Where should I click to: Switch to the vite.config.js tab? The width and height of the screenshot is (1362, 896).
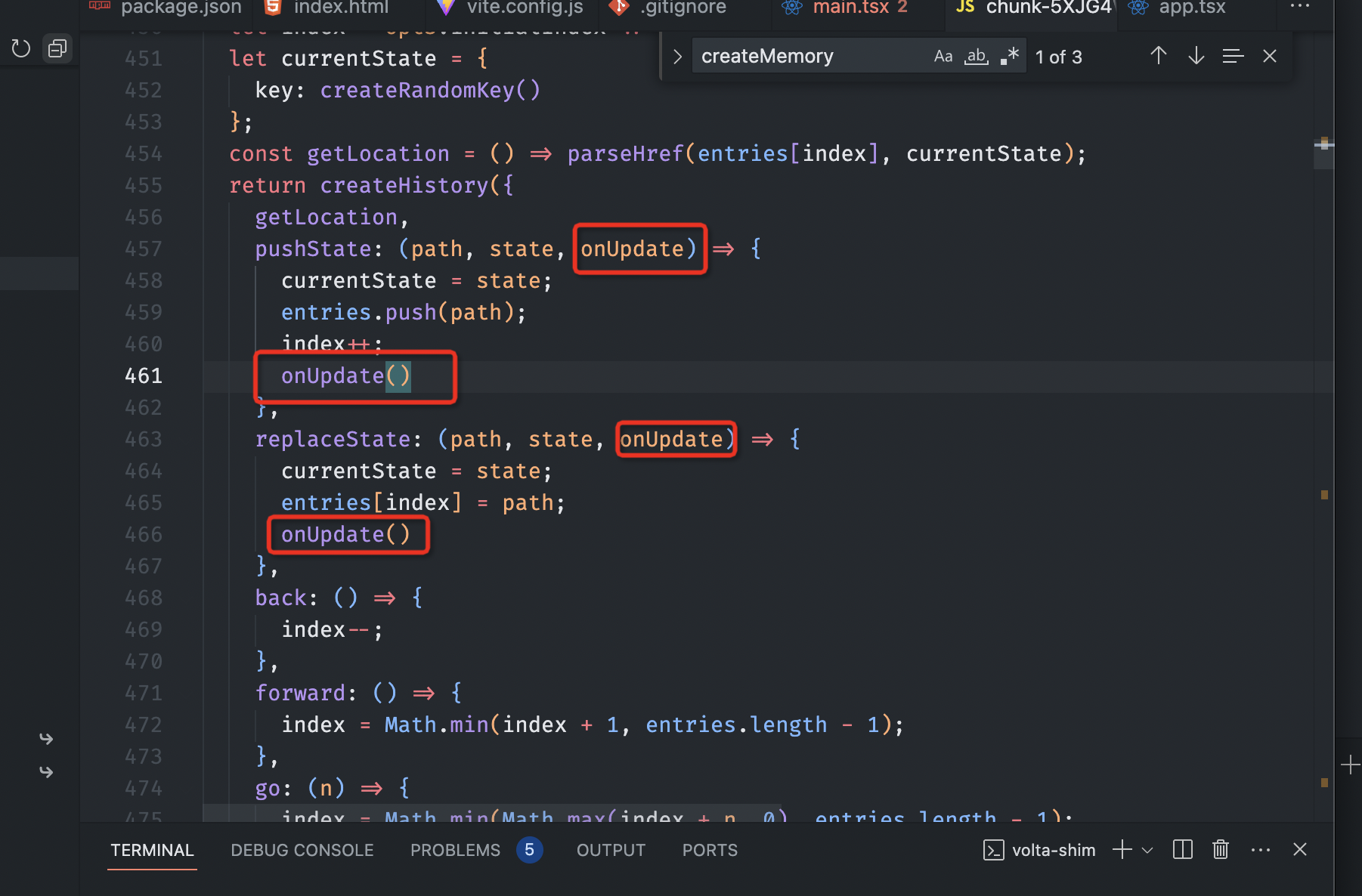511,8
